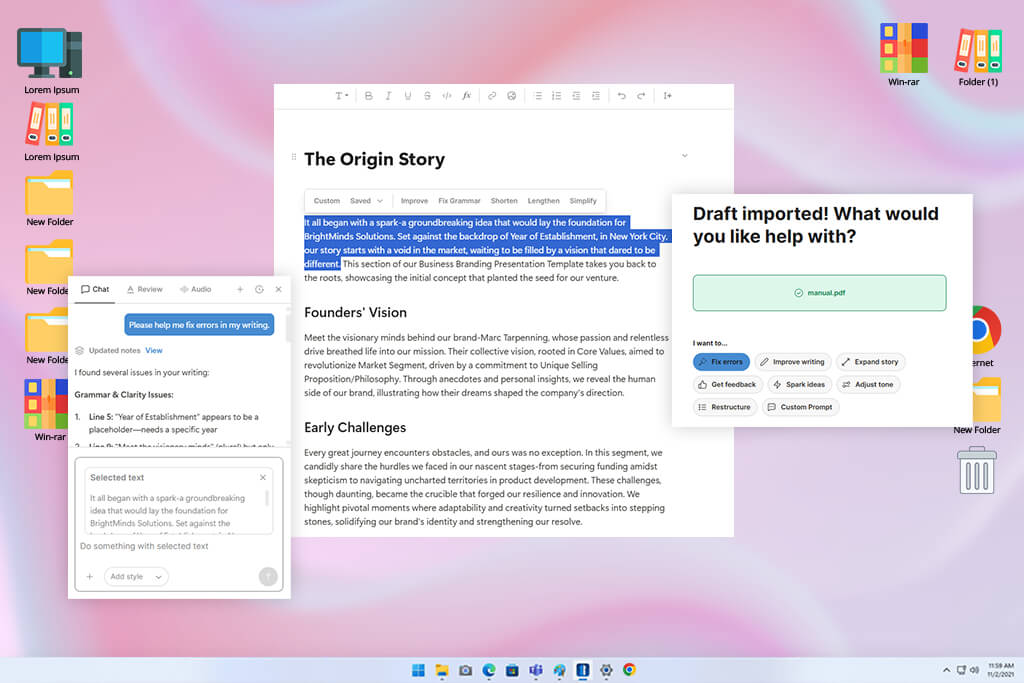Select the Fix errors option
1024x683 pixels.
[x=721, y=362]
